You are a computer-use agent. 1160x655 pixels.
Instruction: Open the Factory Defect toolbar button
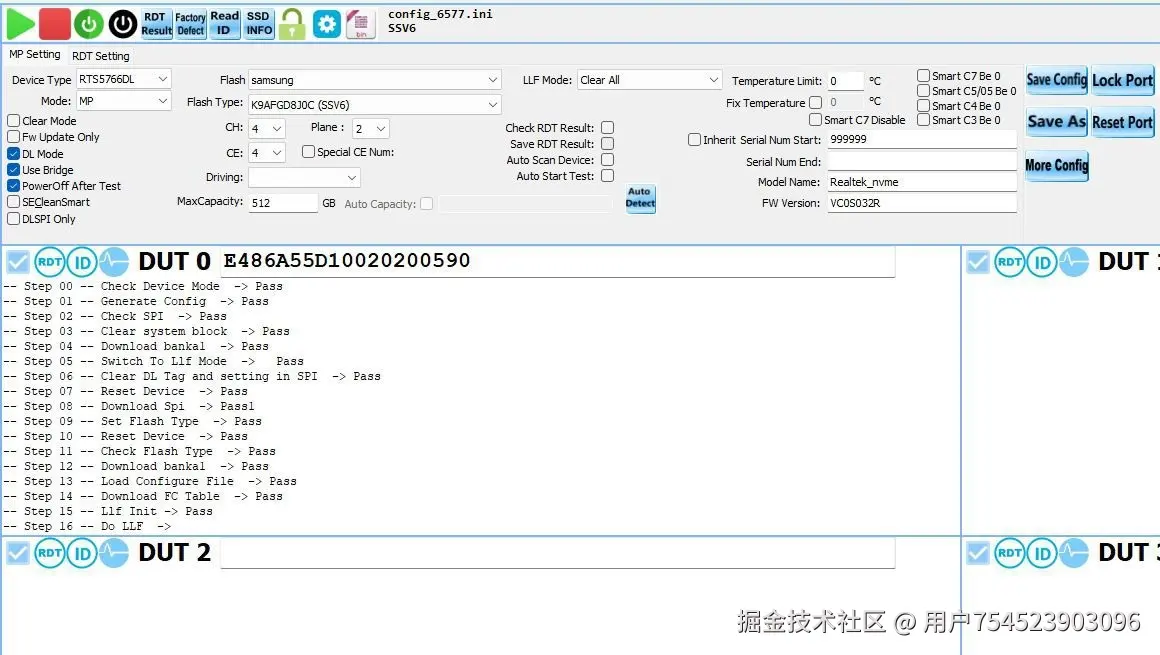(x=190, y=24)
